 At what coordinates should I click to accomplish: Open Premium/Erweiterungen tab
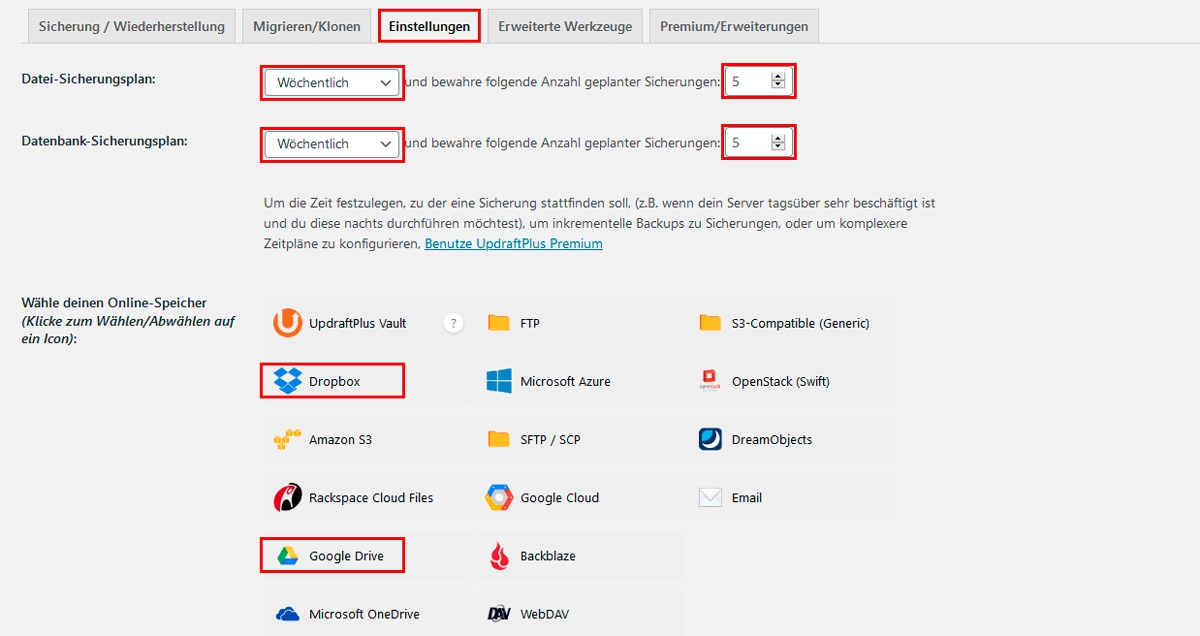pyautogui.click(x=734, y=27)
